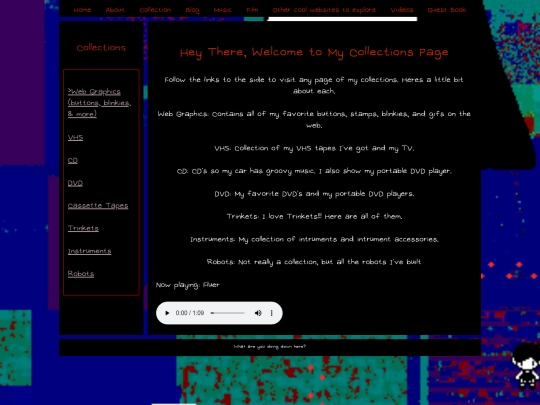Click the 'What are you doing down here?' footer text
Viewport: 540px width, 405px height.
click(270, 347)
